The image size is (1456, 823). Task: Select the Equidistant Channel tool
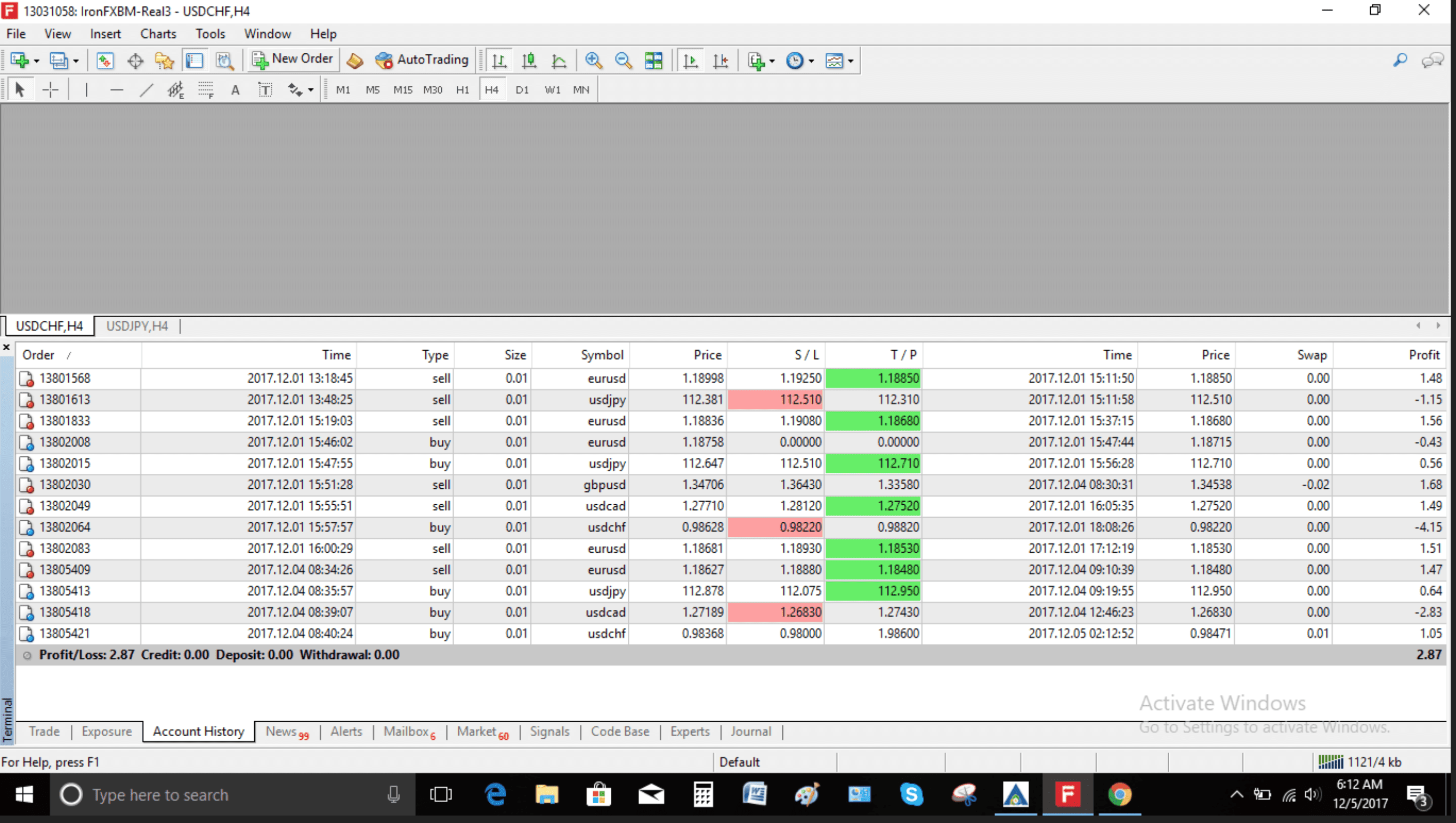[x=176, y=90]
